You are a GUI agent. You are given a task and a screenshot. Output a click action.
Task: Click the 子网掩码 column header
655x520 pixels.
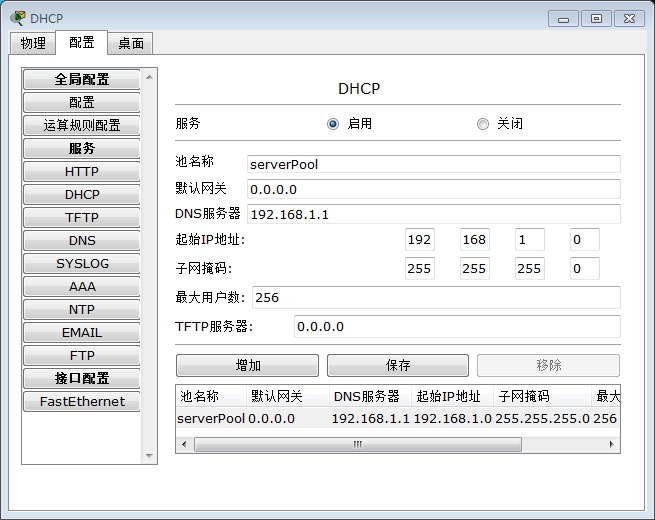coord(542,396)
